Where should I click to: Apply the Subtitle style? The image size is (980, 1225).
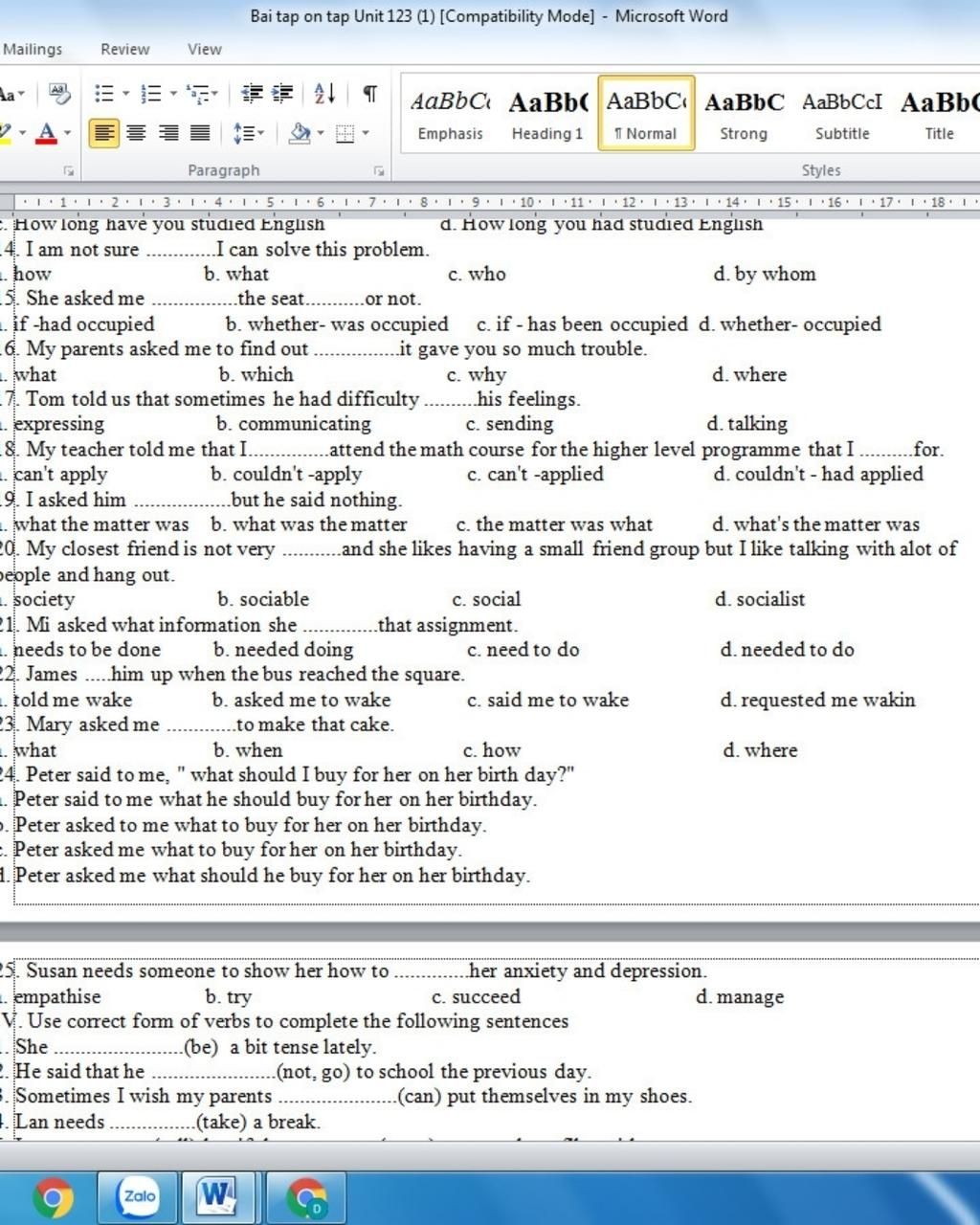point(842,114)
